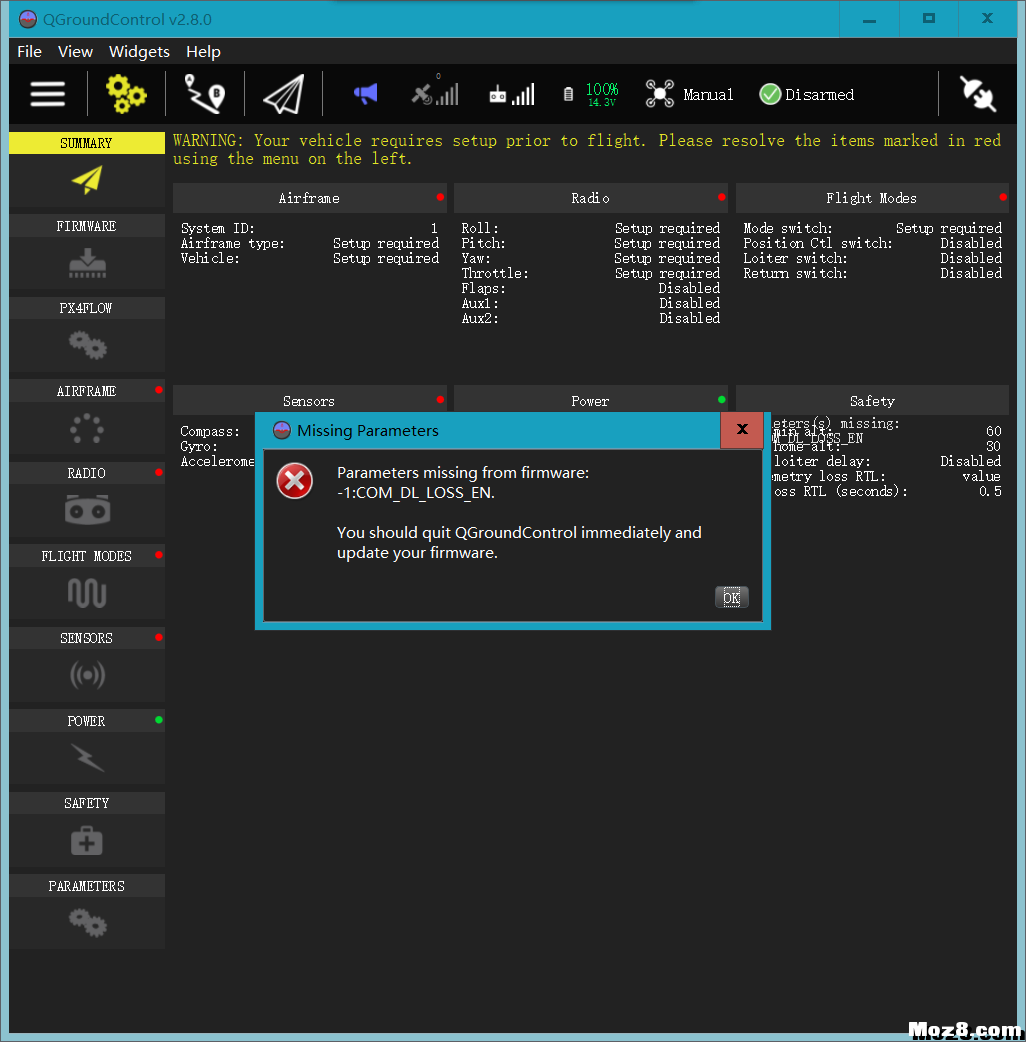
Task: Click the radio controller icon
Action: [x=87, y=510]
